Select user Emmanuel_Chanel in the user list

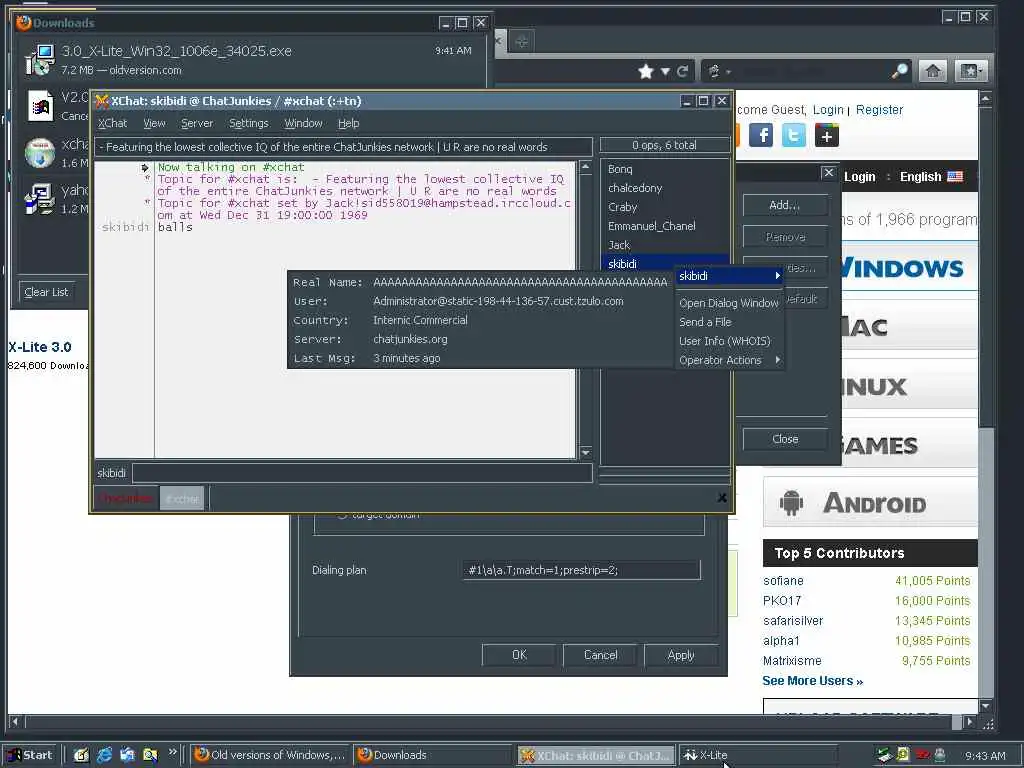(664, 226)
